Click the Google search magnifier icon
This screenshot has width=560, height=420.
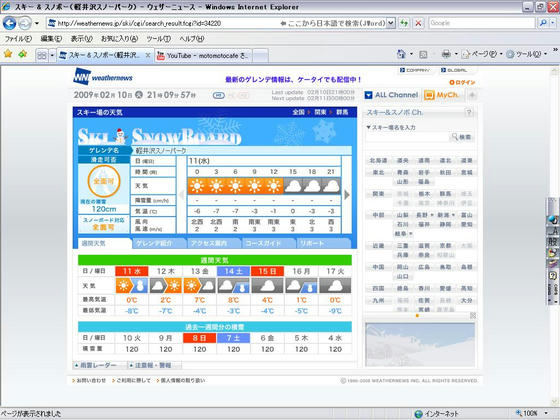542,23
